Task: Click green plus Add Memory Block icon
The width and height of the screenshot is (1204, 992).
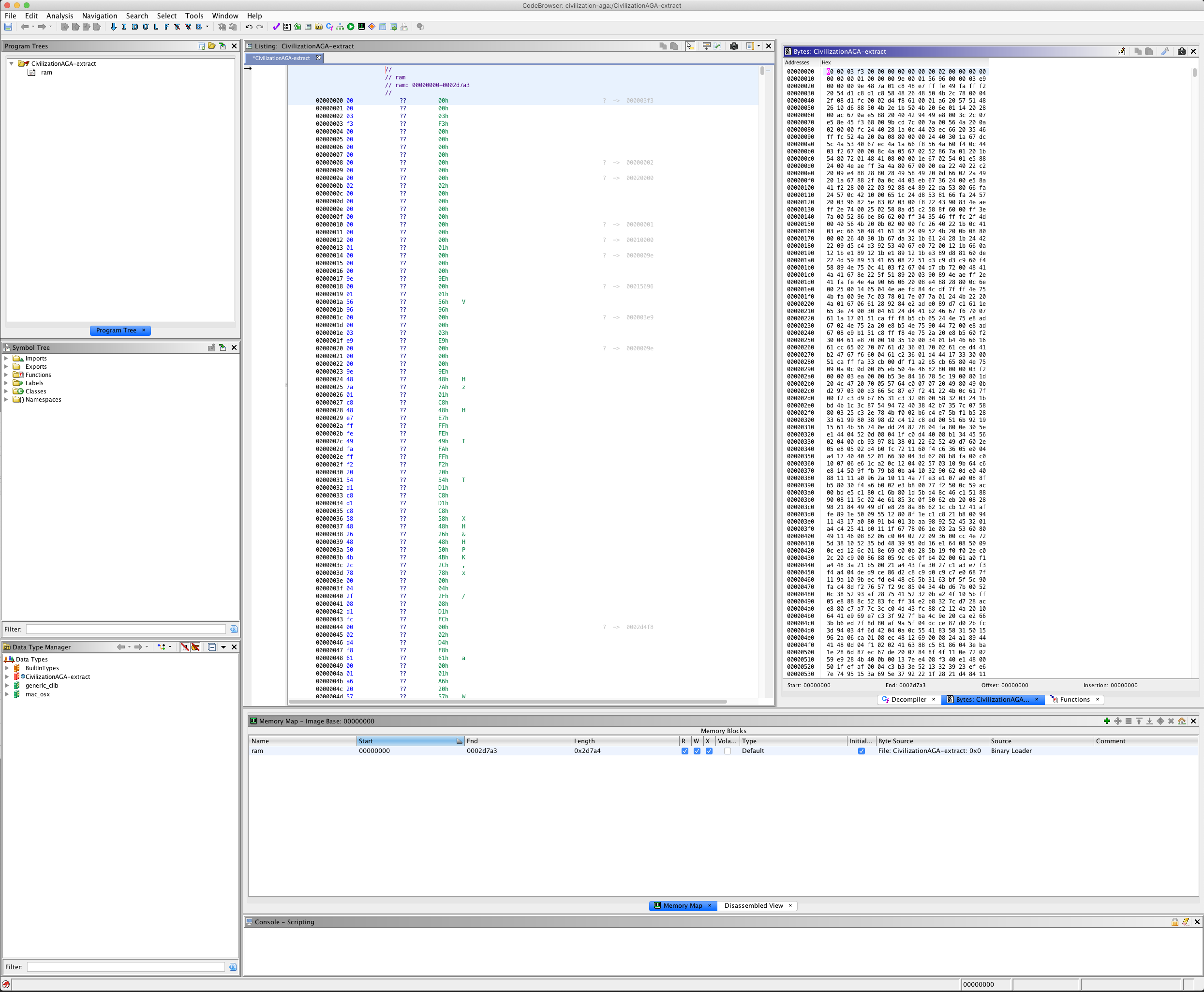Action: (1107, 721)
